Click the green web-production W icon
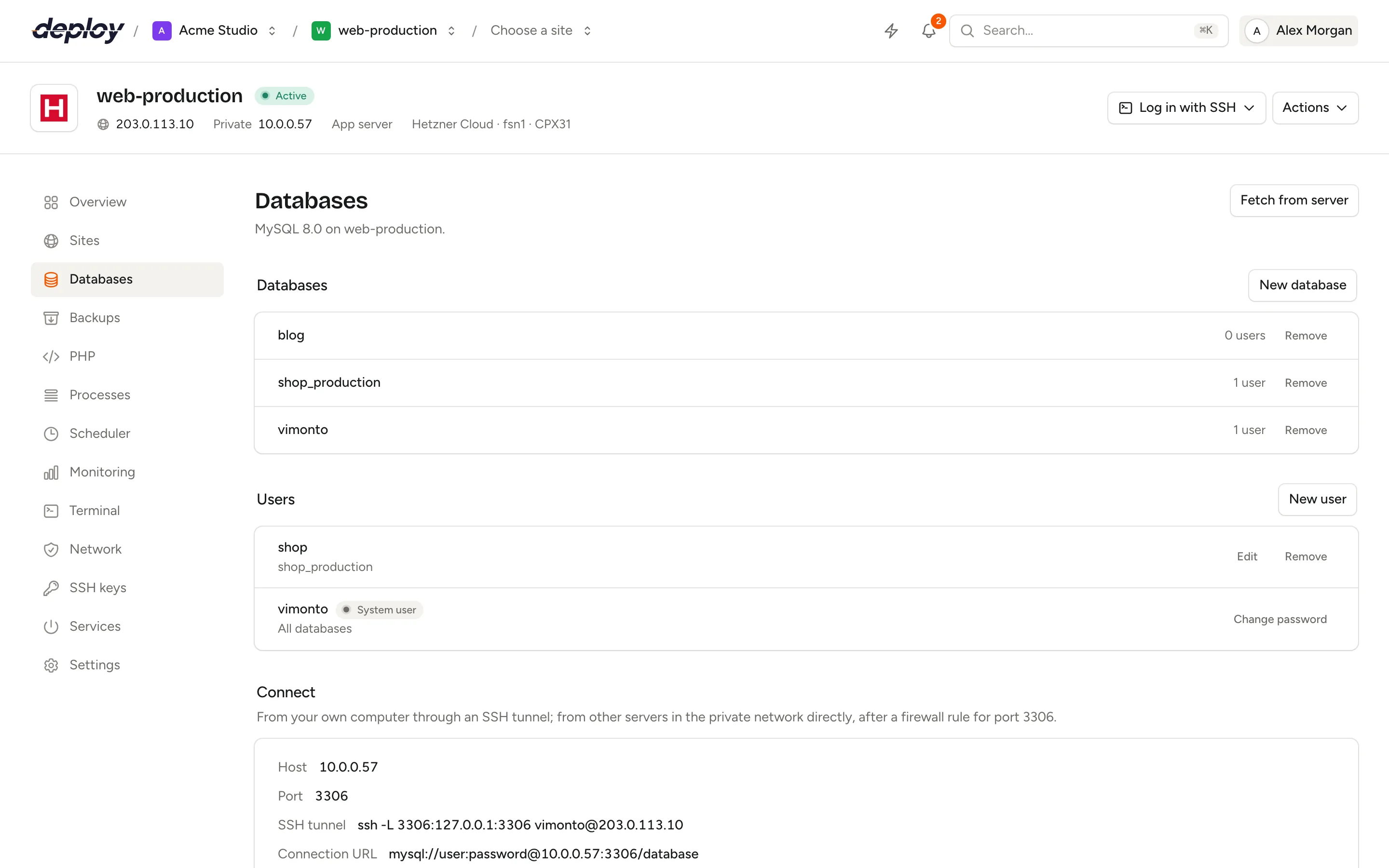Screen dimensions: 1389x868 tap(321, 30)
